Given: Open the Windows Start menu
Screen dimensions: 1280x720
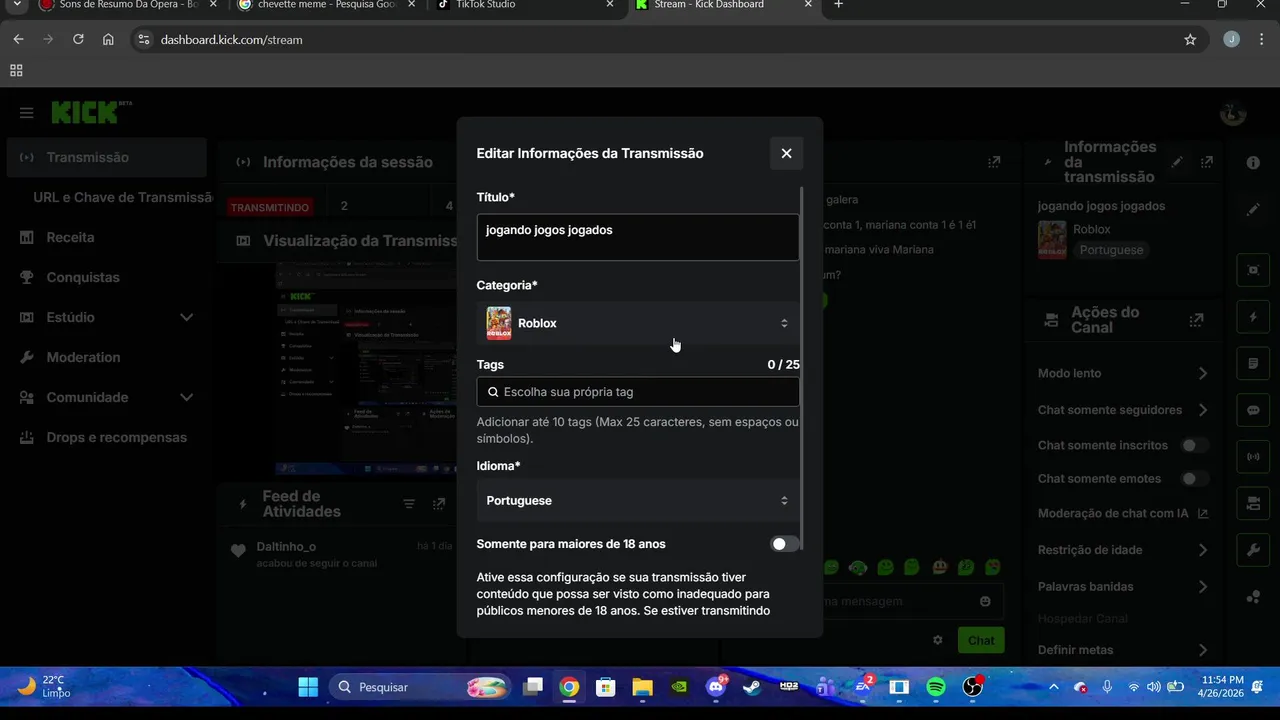Looking at the screenshot, I should pos(308,687).
